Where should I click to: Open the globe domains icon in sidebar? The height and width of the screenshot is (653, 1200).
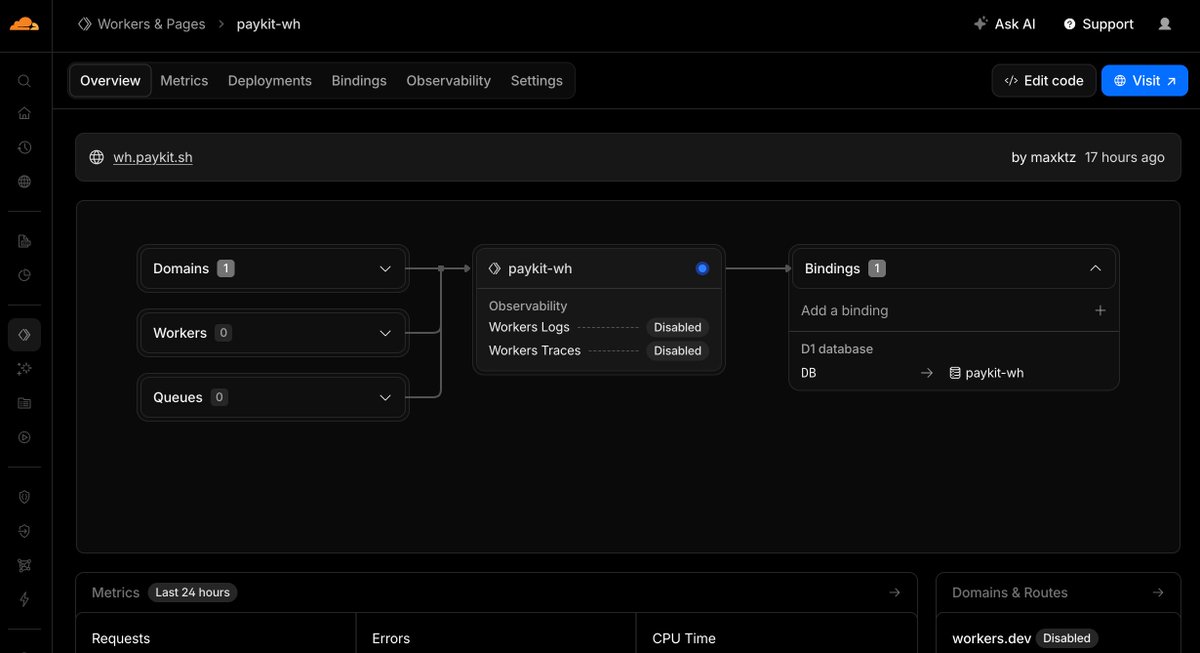pos(24,182)
